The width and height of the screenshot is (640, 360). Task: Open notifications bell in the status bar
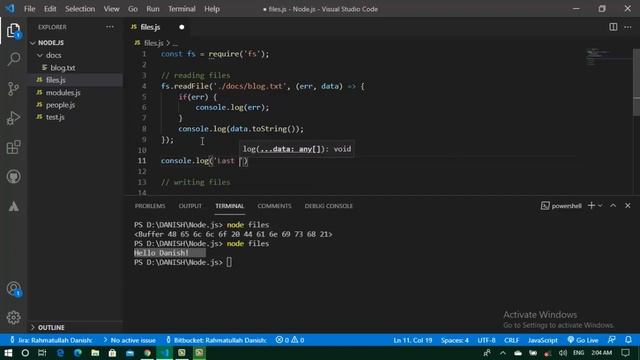[x=628, y=340]
